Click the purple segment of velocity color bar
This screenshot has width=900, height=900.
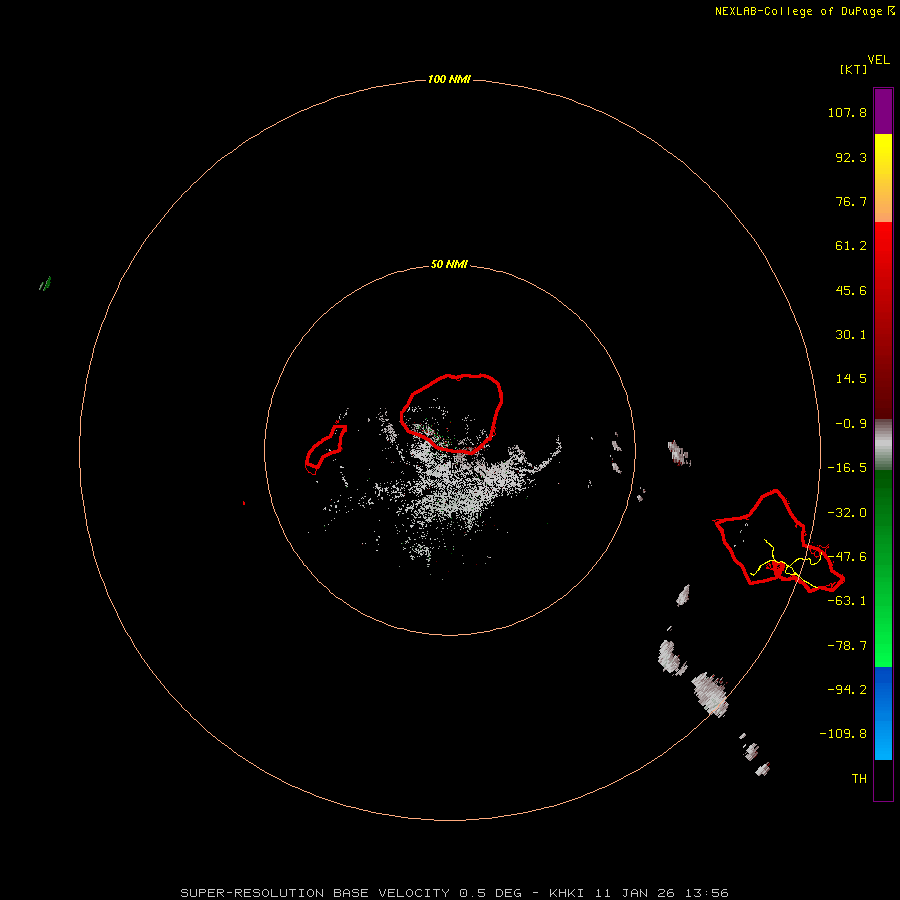pos(883,111)
